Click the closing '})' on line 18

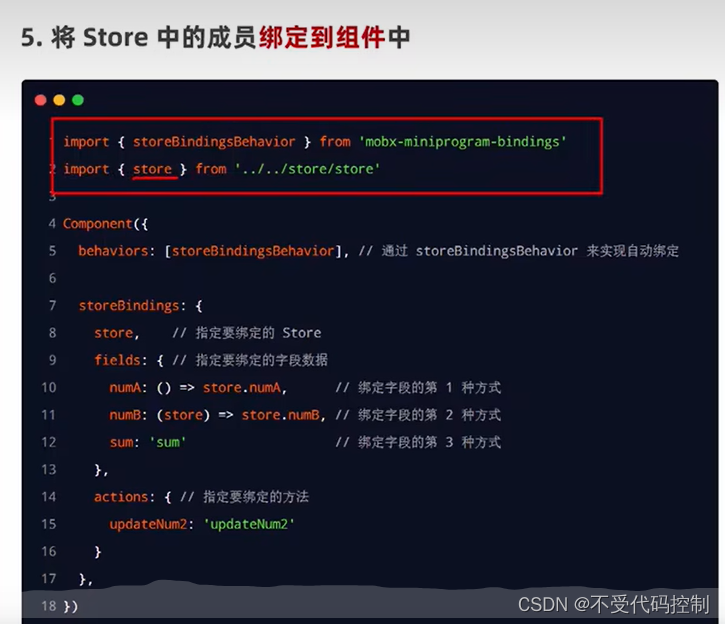70,606
